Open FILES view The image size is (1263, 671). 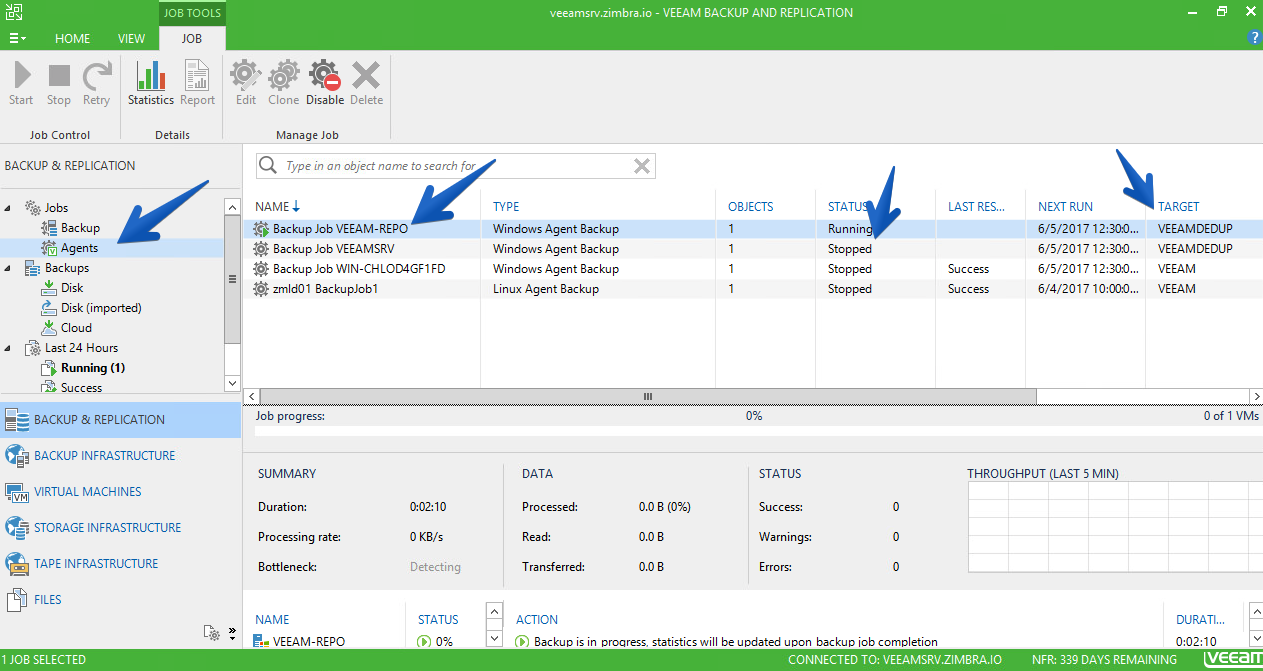[48, 600]
